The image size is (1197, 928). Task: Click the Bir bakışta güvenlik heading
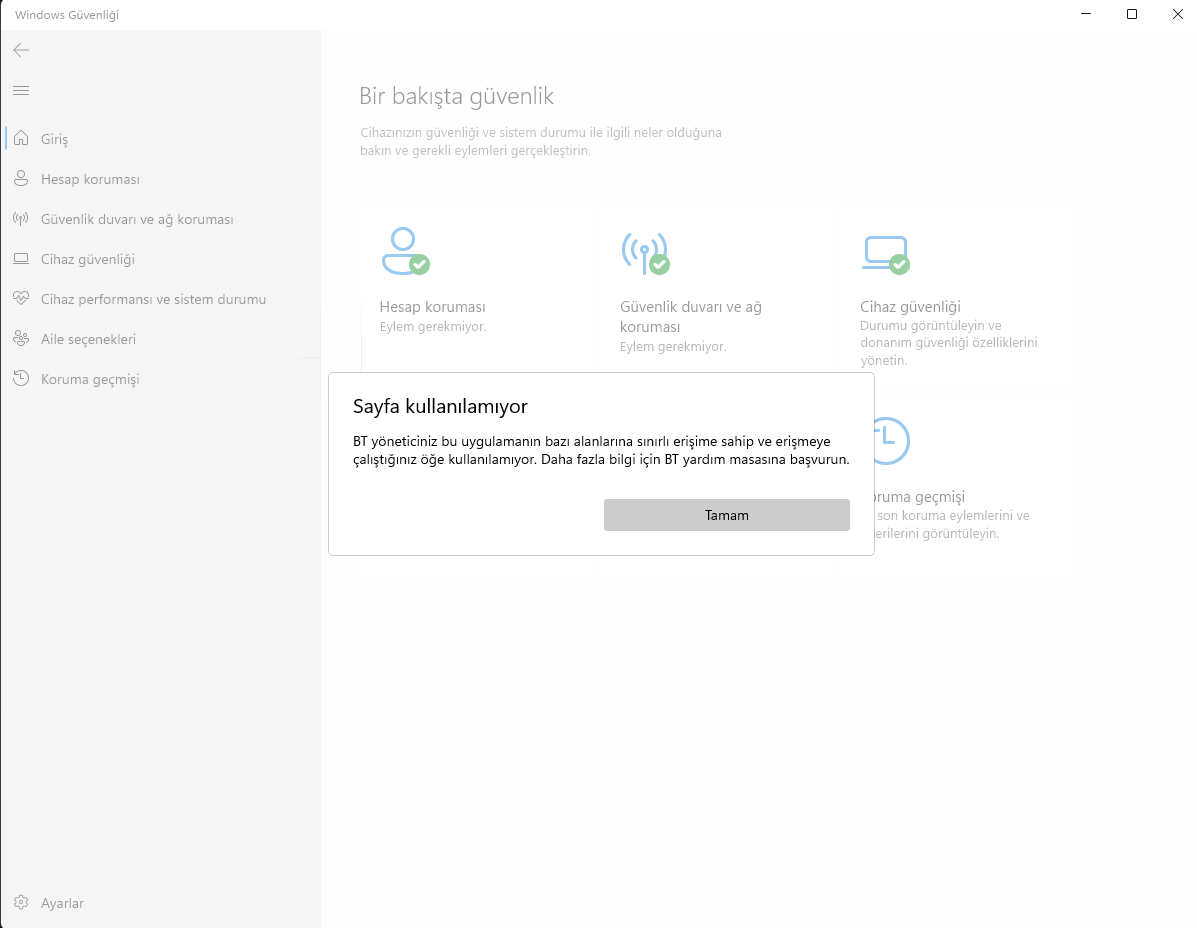457,96
